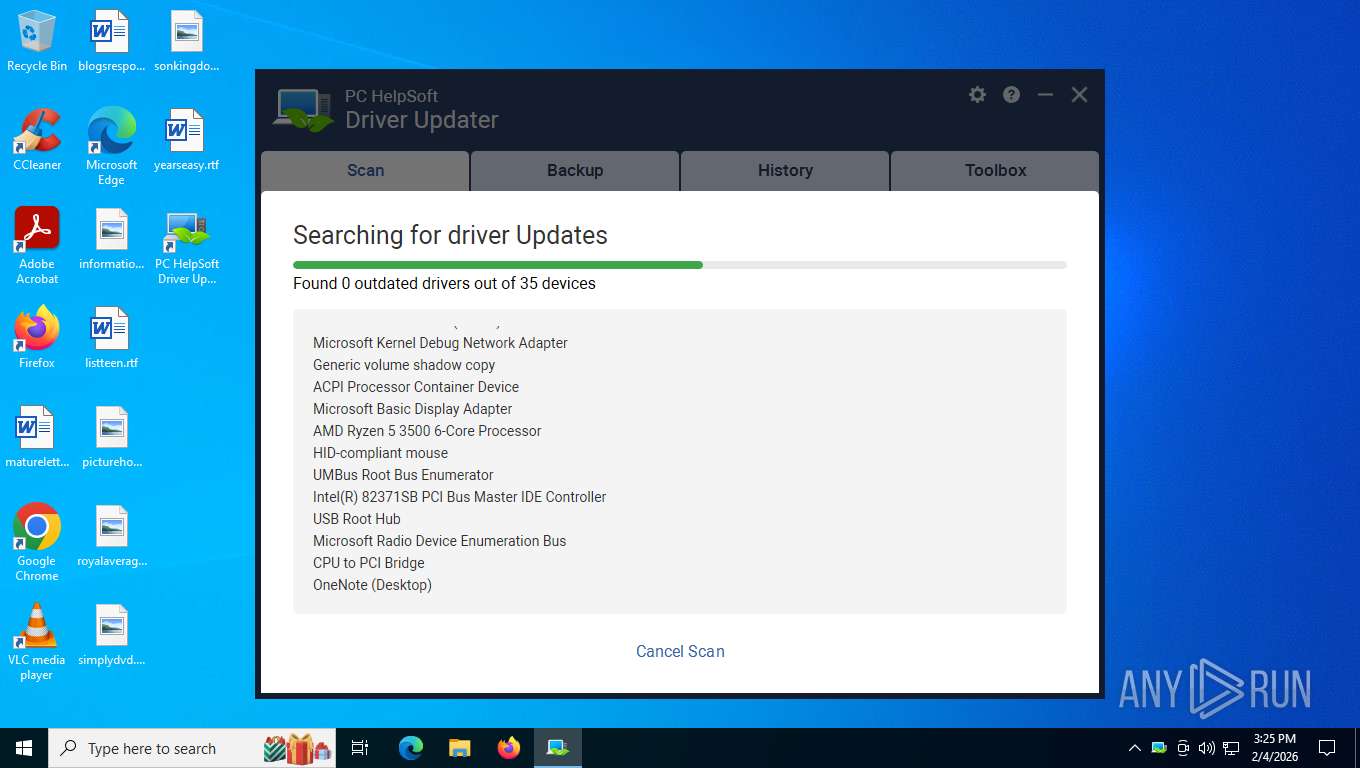Open volume control in system tray

click(1207, 748)
